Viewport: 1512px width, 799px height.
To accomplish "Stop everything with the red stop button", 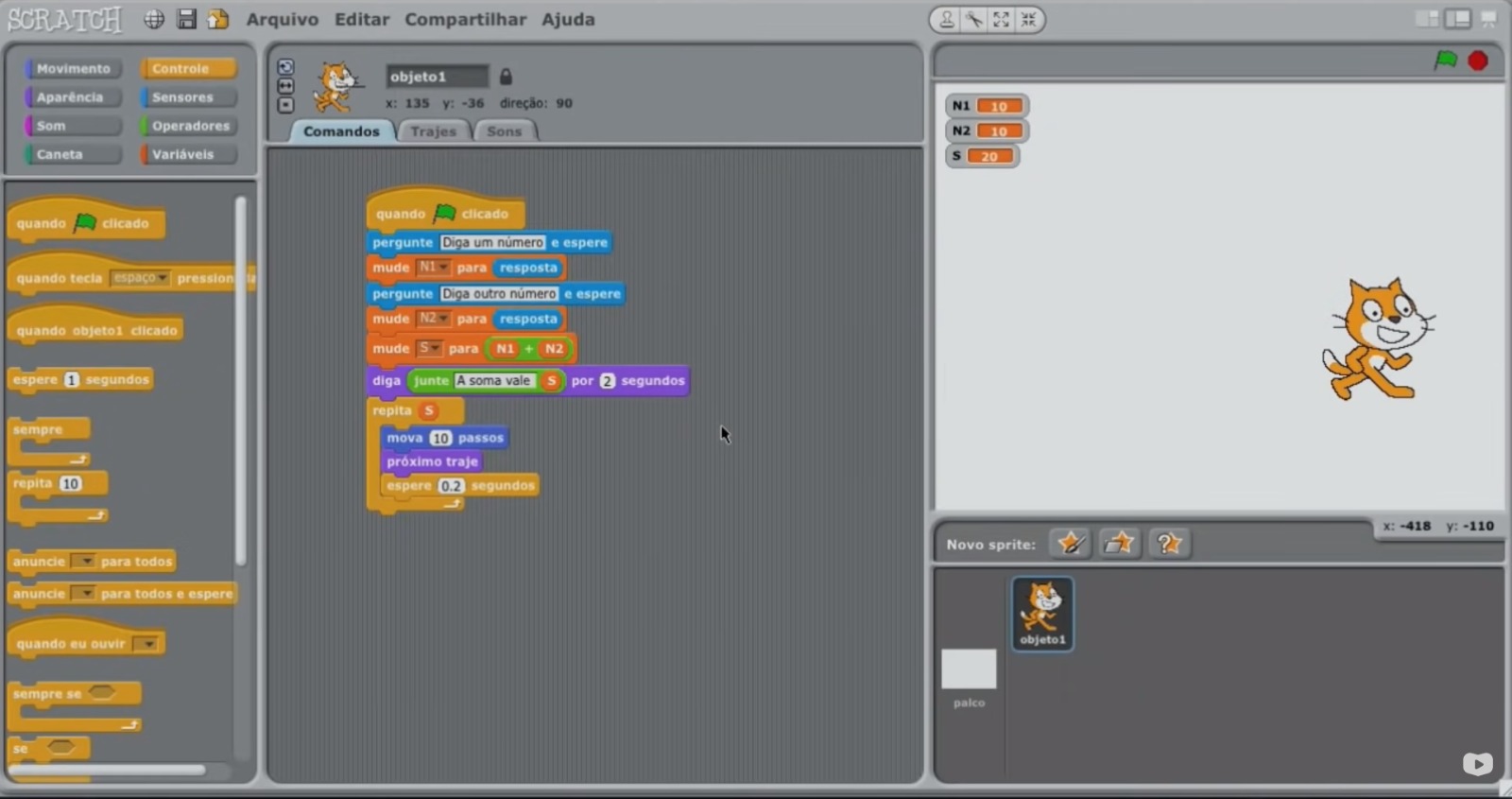I will [x=1478, y=61].
